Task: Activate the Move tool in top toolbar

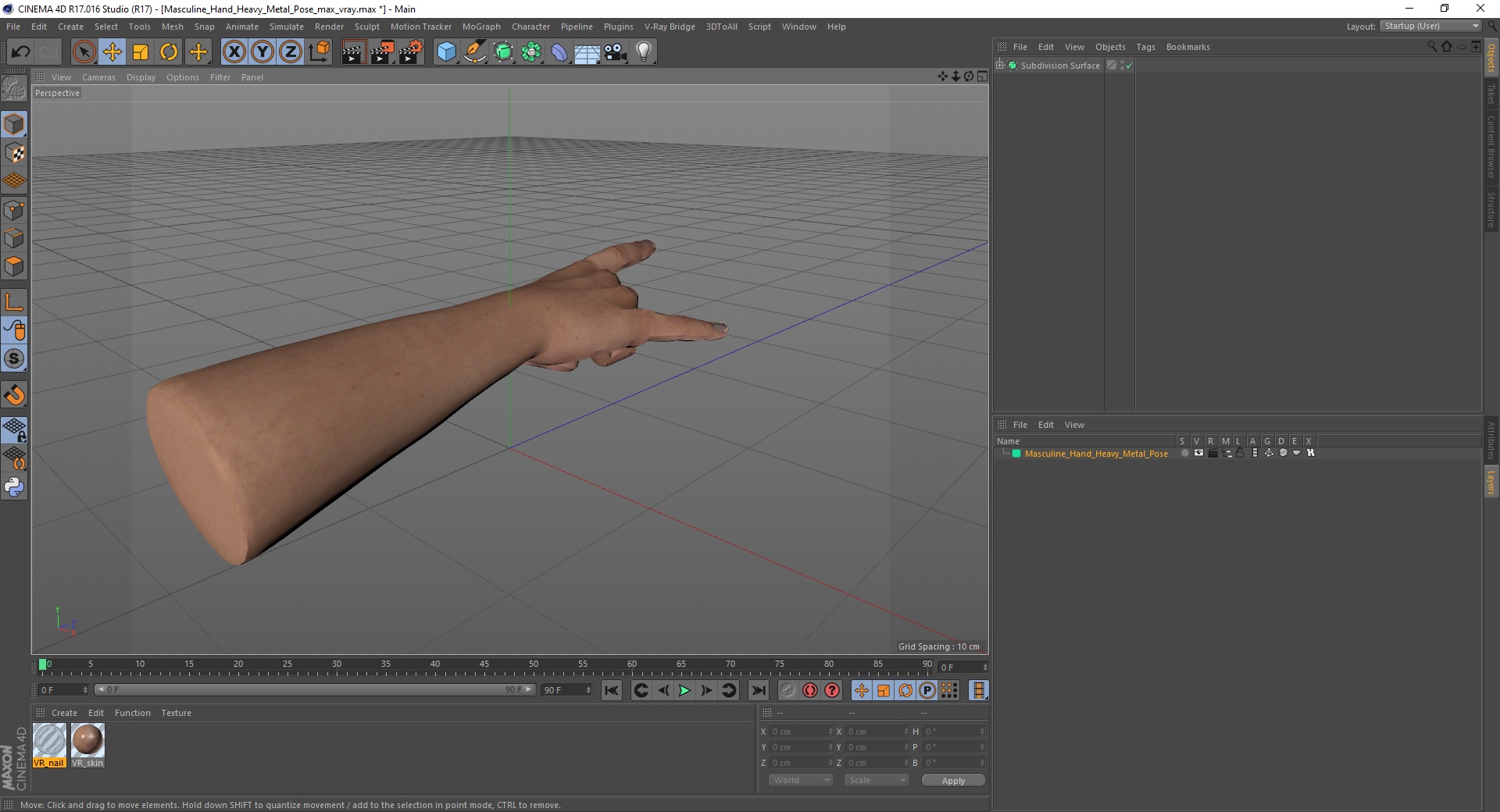Action: (112, 52)
